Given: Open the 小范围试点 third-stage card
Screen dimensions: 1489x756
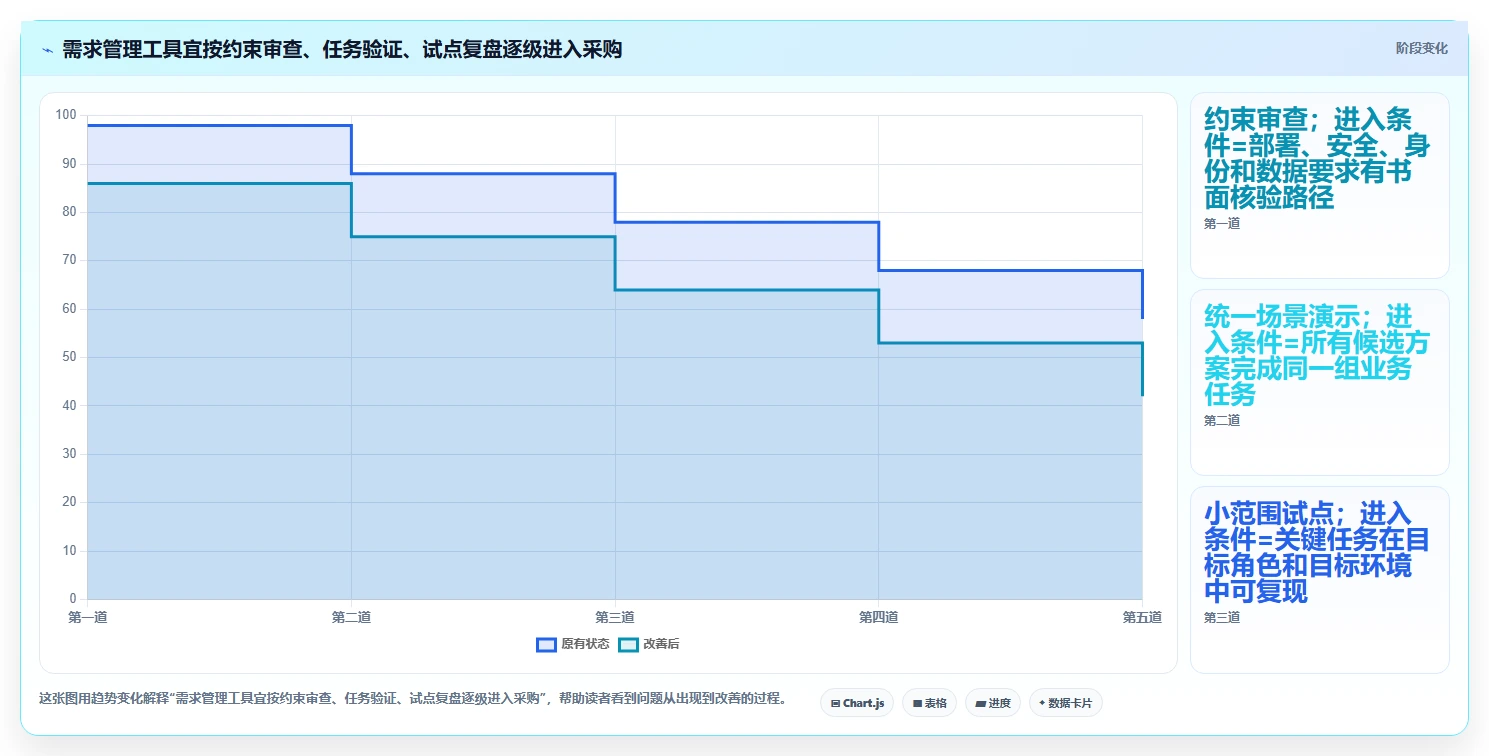Looking at the screenshot, I should pos(1319,579).
